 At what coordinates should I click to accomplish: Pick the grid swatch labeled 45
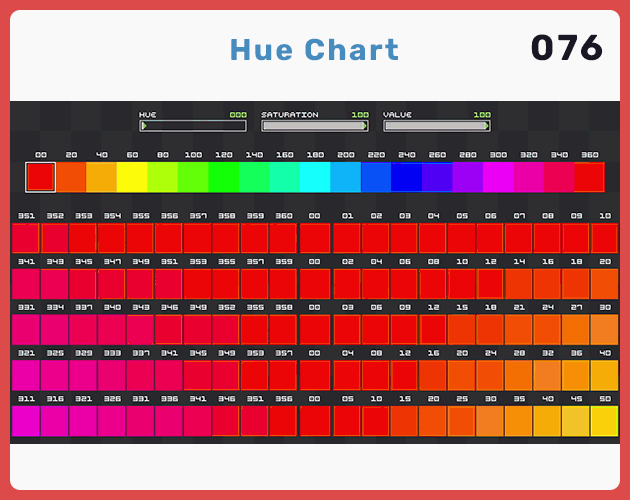click(576, 421)
